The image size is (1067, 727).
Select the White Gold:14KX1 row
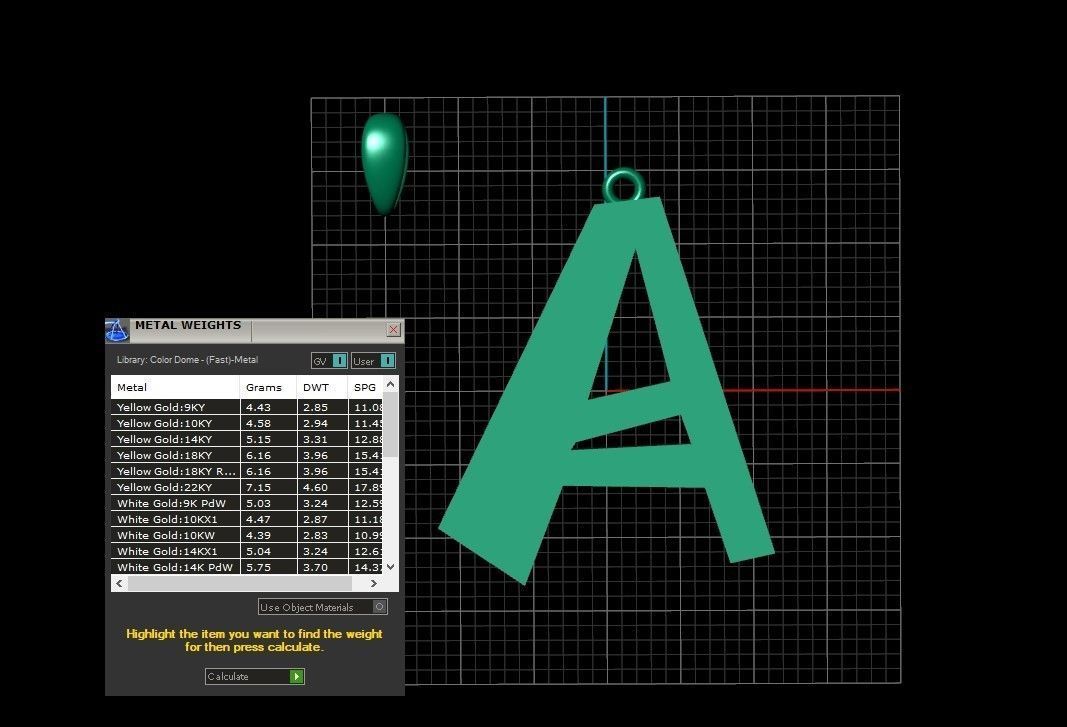tap(247, 551)
